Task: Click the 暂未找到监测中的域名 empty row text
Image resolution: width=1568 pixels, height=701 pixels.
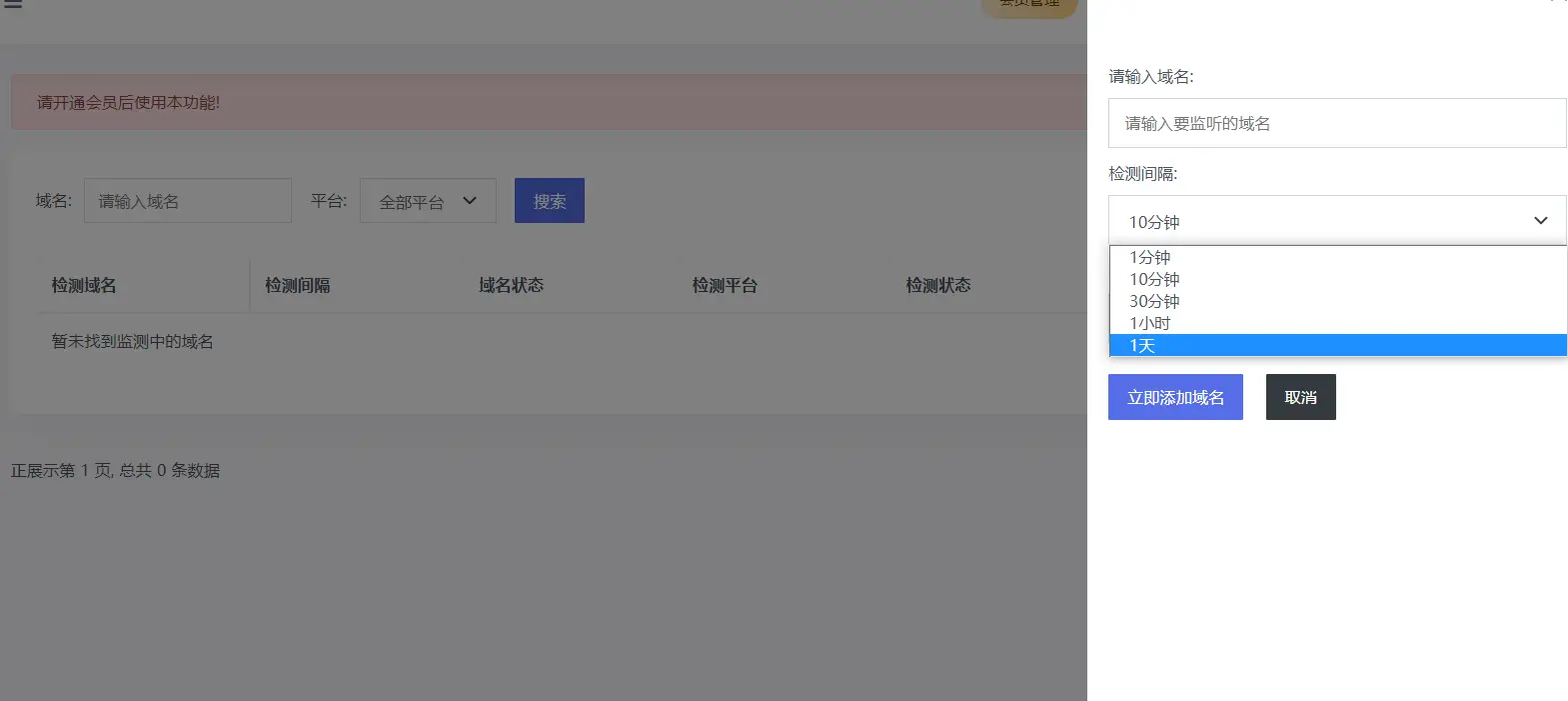Action: [x=133, y=341]
